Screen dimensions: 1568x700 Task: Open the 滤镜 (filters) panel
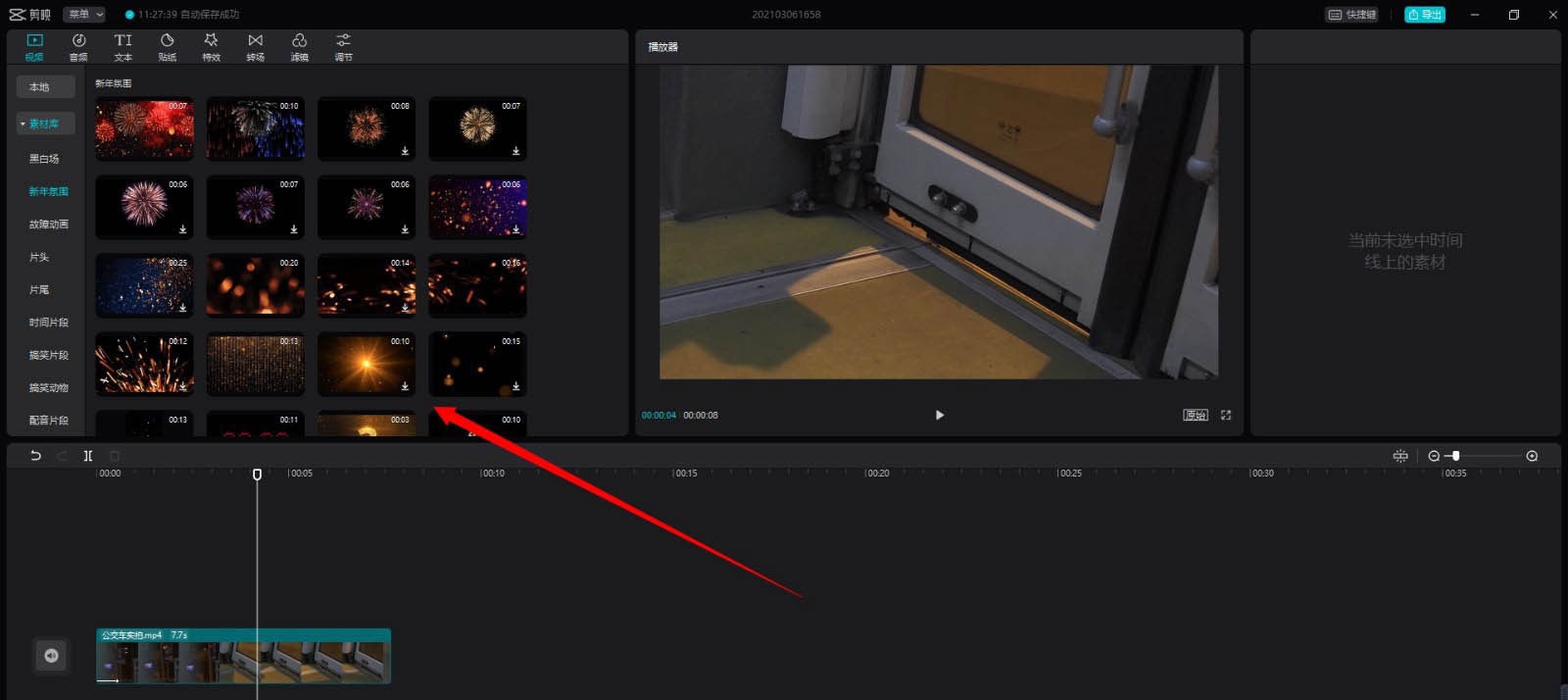(x=299, y=46)
